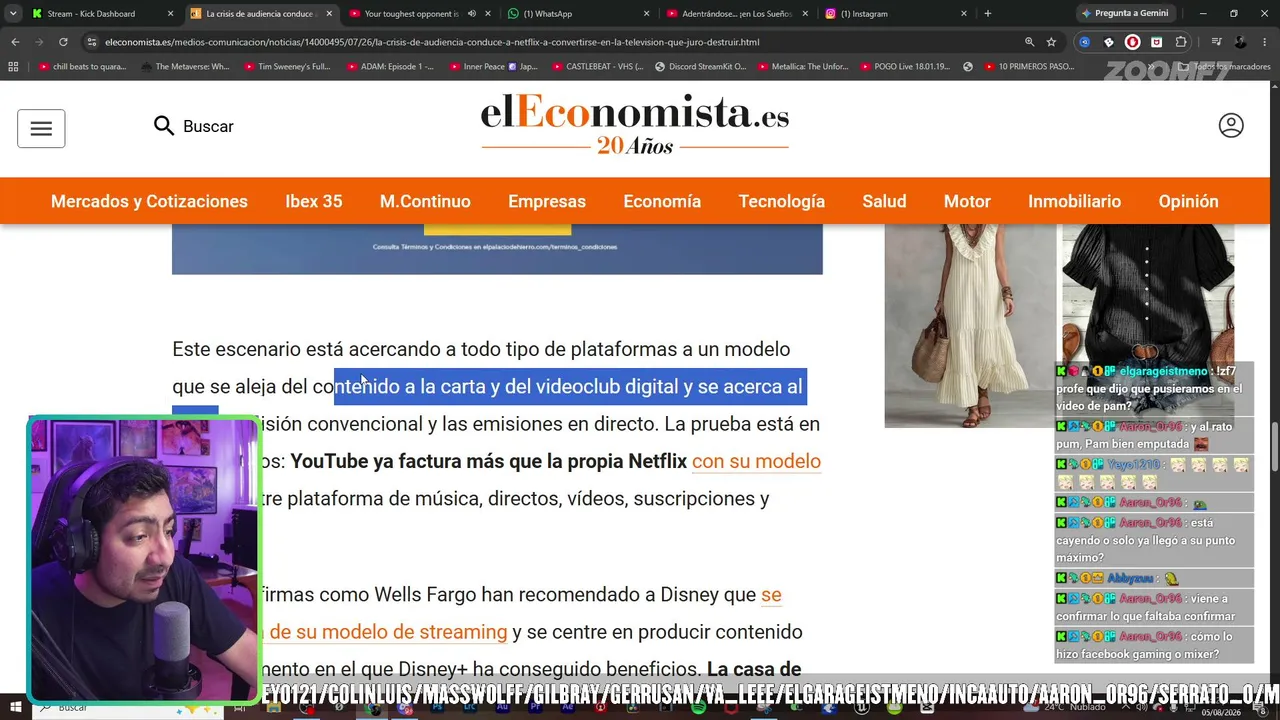Click the zoom magnifier in address bar
The width and height of the screenshot is (1280, 720).
coord(1029,42)
